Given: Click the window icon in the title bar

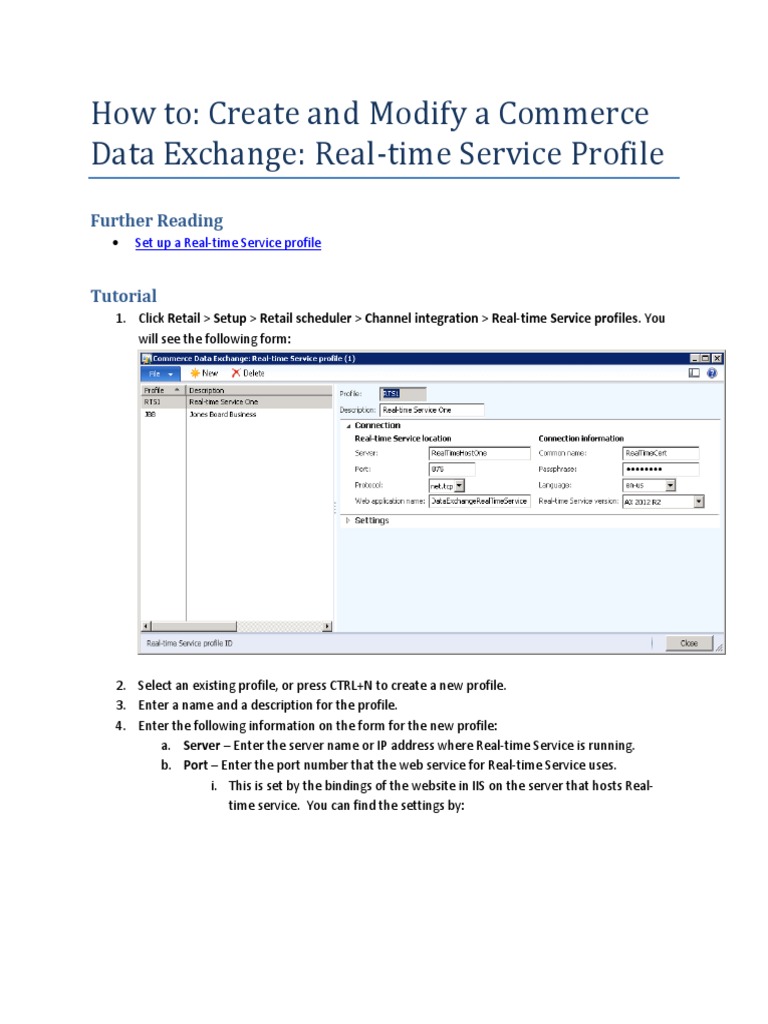Looking at the screenshot, I should click(146, 358).
